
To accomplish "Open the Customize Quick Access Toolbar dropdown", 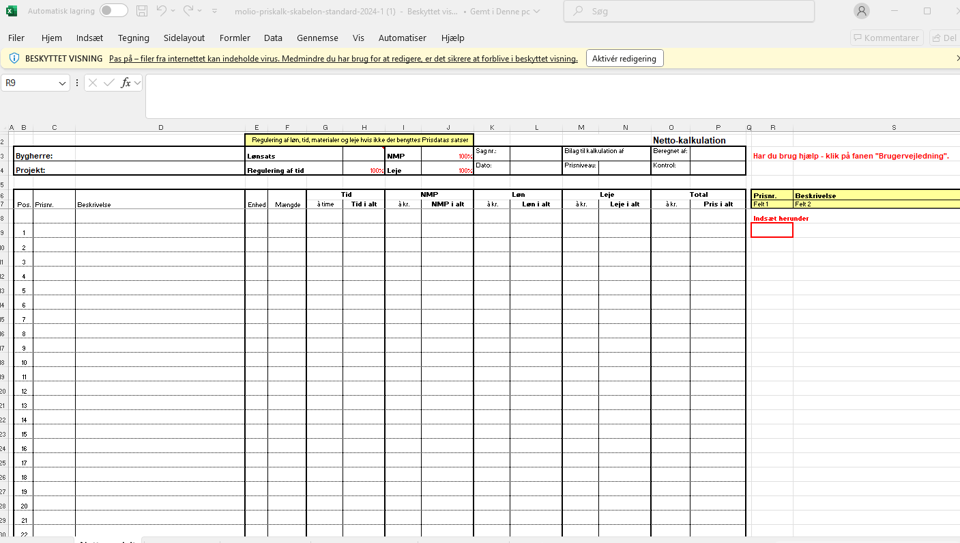I will [214, 11].
